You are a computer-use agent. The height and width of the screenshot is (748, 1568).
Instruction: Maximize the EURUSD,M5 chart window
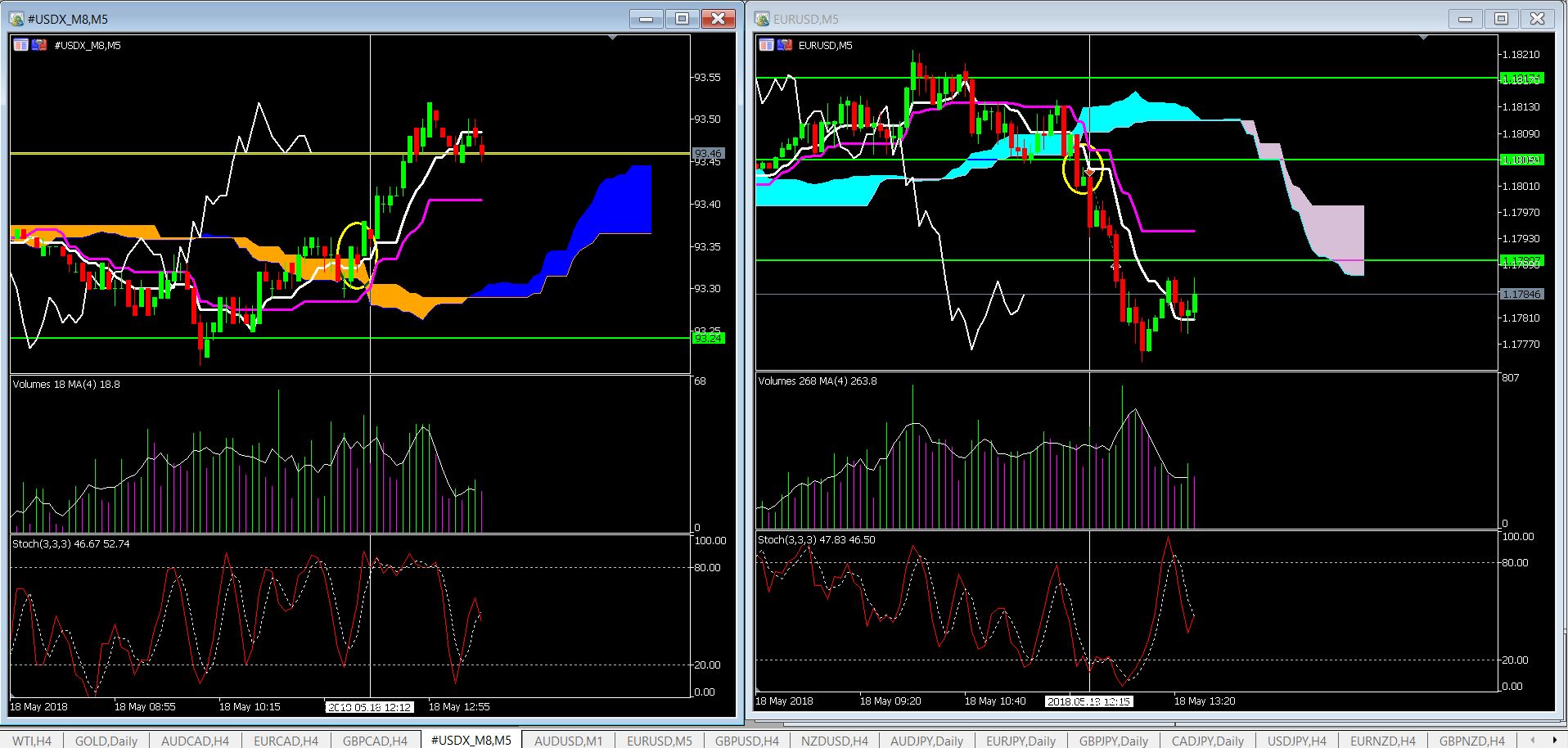(1501, 19)
